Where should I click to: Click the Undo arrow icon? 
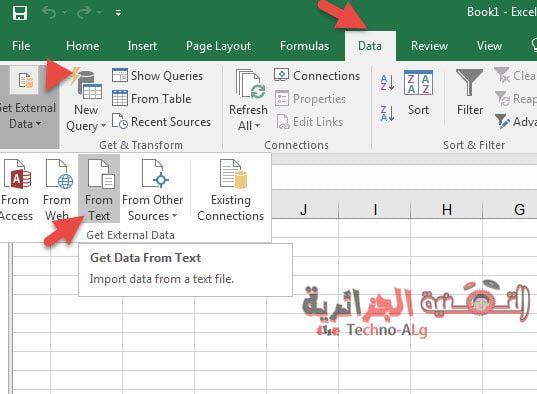point(49,13)
